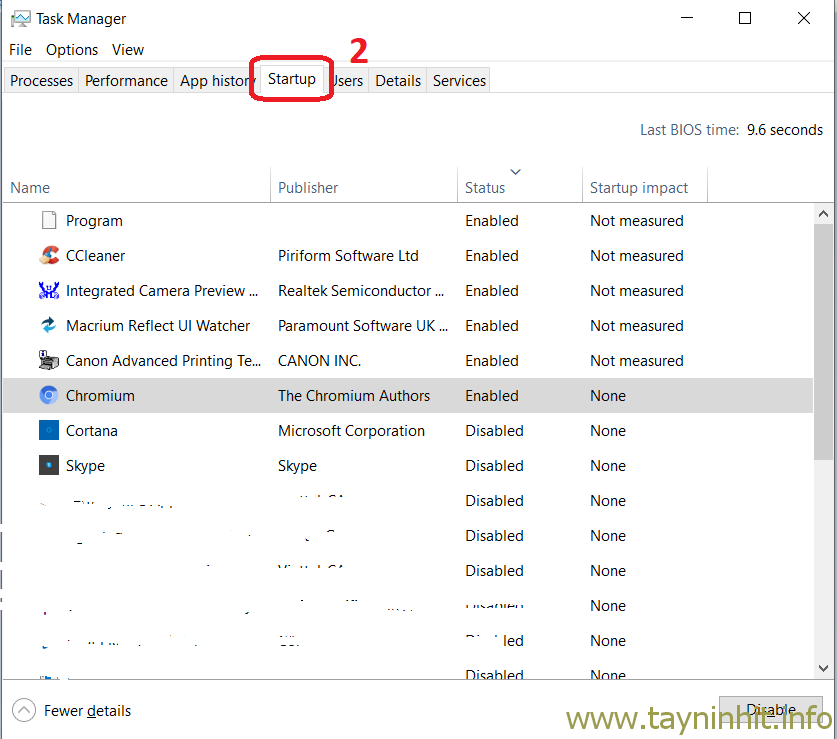Viewport: 837px width, 739px height.
Task: Click the Fewer details link
Action: (87, 711)
